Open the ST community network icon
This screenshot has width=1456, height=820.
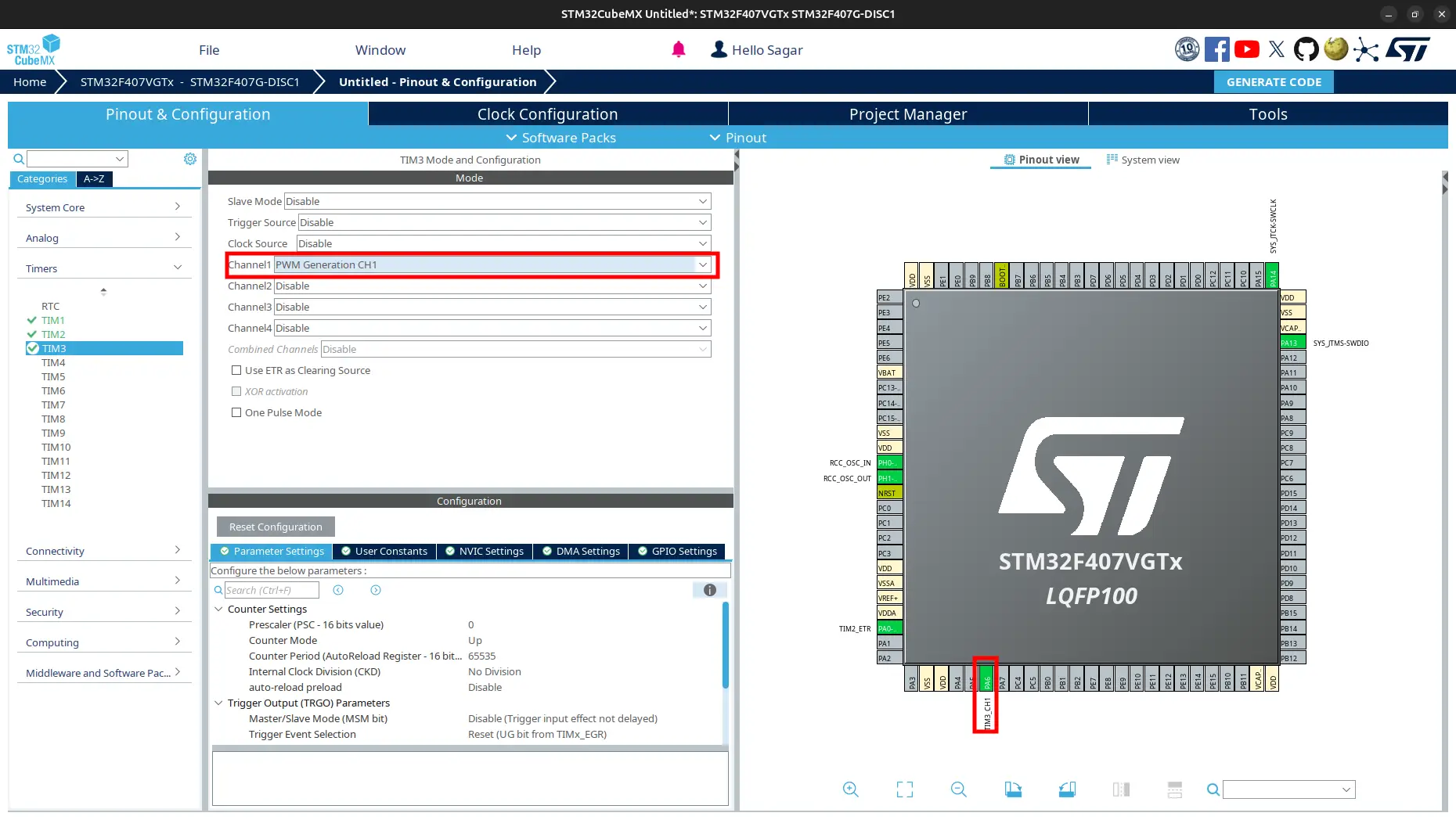(x=1366, y=49)
